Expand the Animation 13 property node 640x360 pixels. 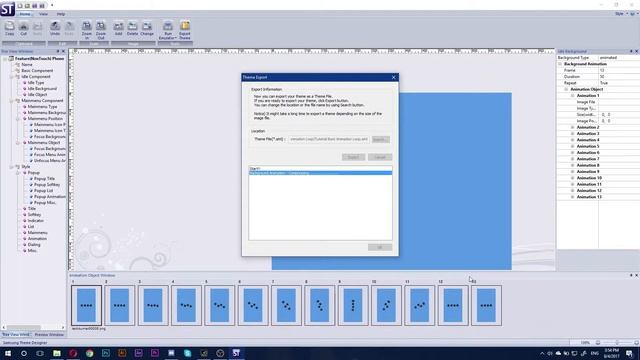point(573,197)
